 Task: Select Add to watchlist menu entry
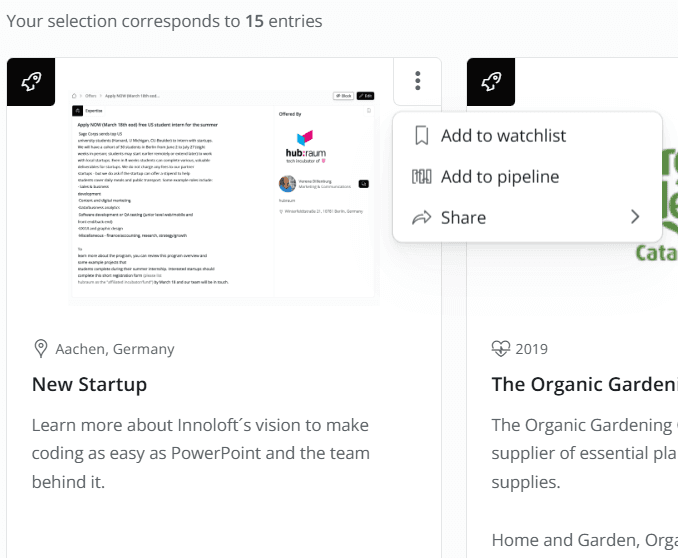click(503, 136)
